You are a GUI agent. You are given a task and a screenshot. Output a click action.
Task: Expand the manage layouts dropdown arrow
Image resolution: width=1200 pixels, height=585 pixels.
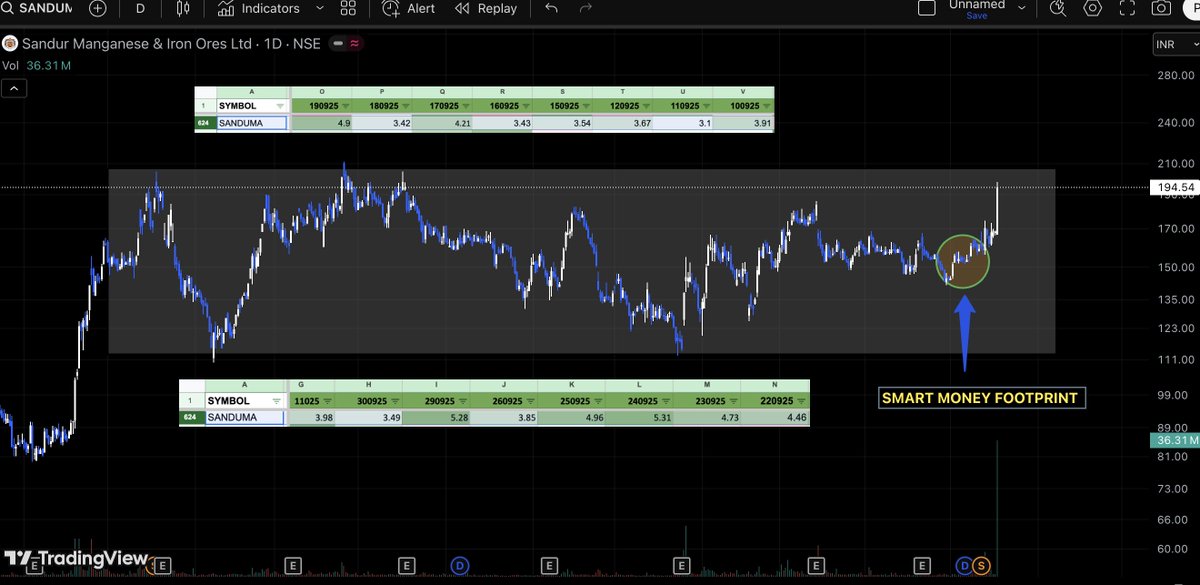pyautogui.click(x=1020, y=8)
